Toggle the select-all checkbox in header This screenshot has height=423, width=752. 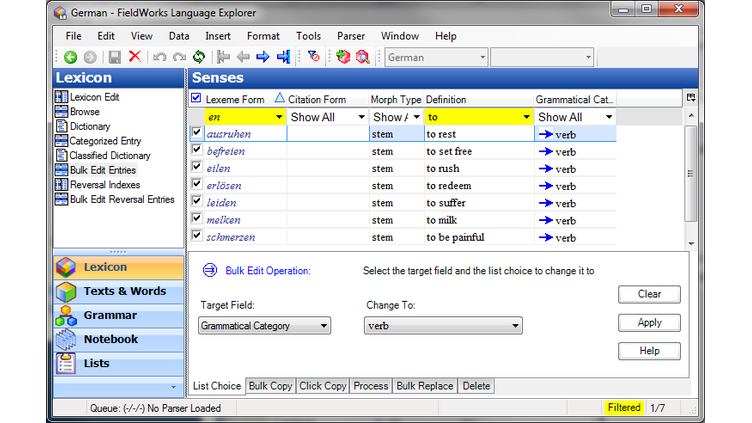coord(196,98)
